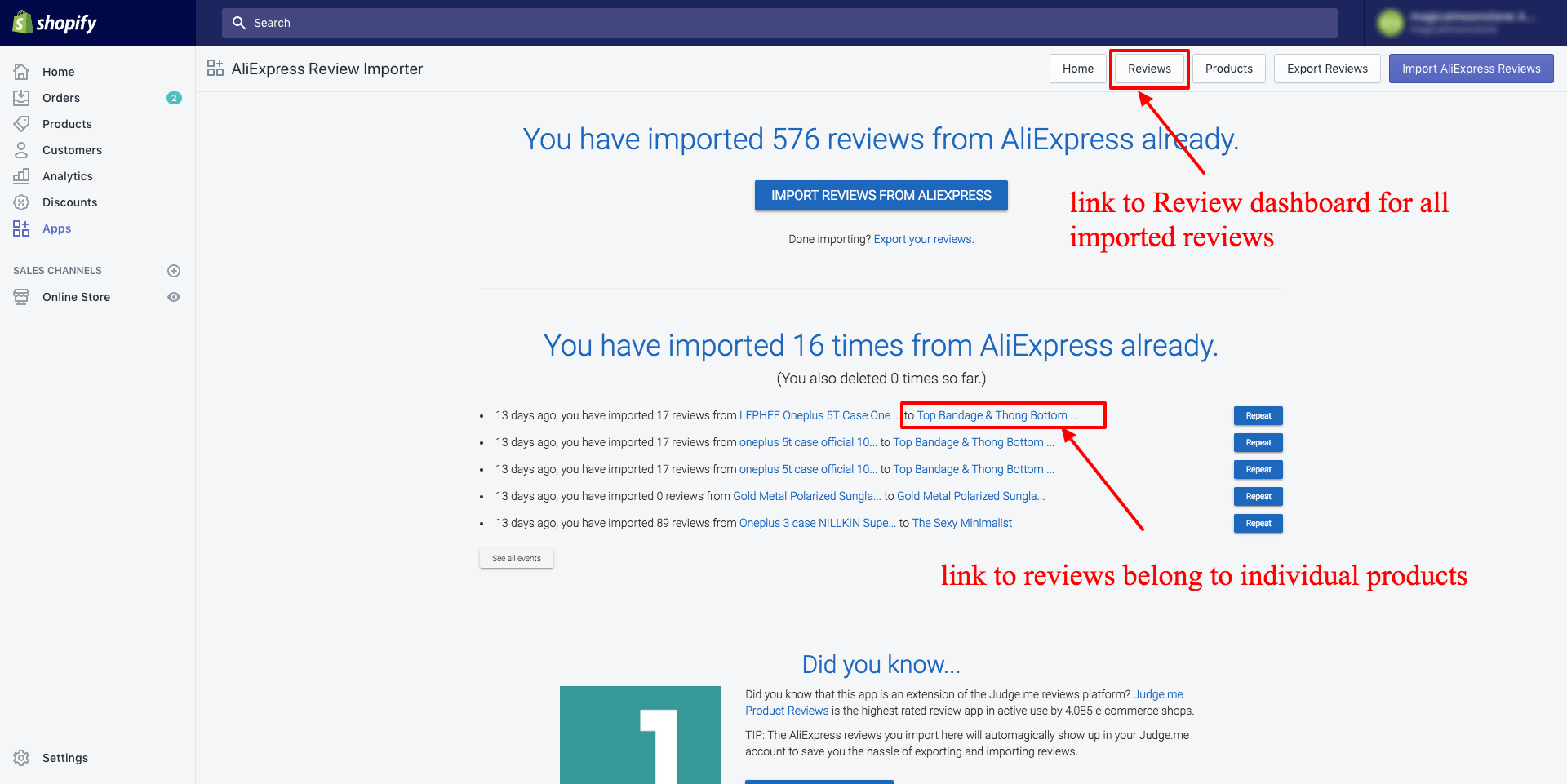Viewport: 1567px width, 784px height.
Task: Open Settings label in sidebar
Action: click(x=65, y=758)
